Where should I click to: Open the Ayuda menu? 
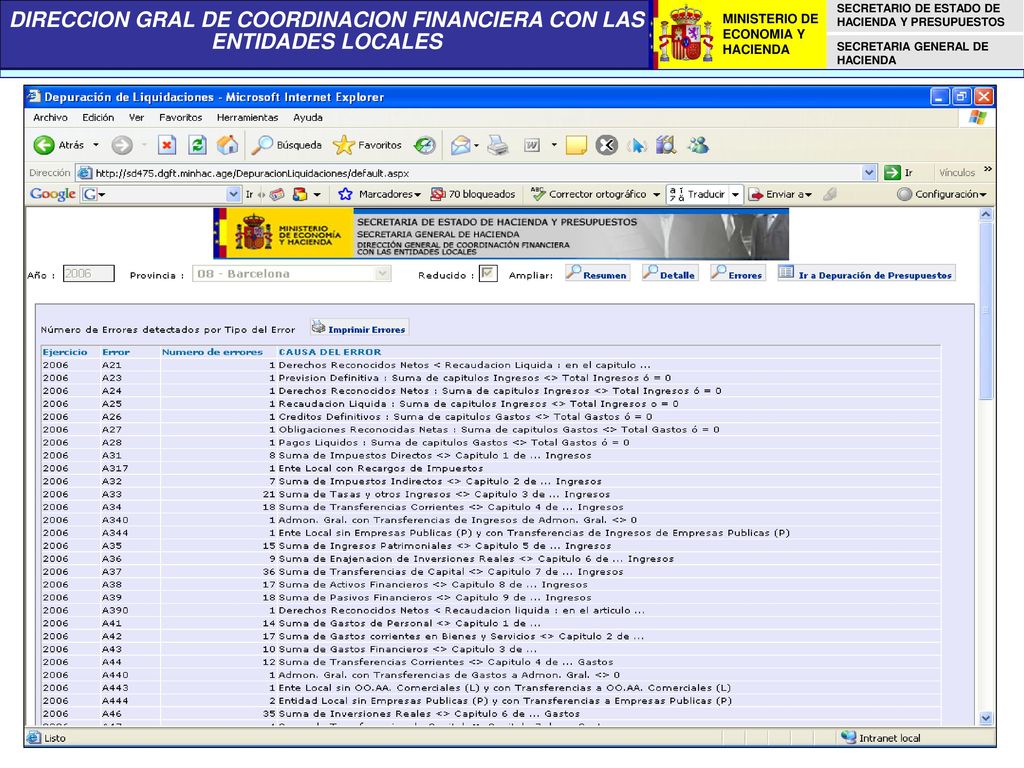click(x=308, y=118)
